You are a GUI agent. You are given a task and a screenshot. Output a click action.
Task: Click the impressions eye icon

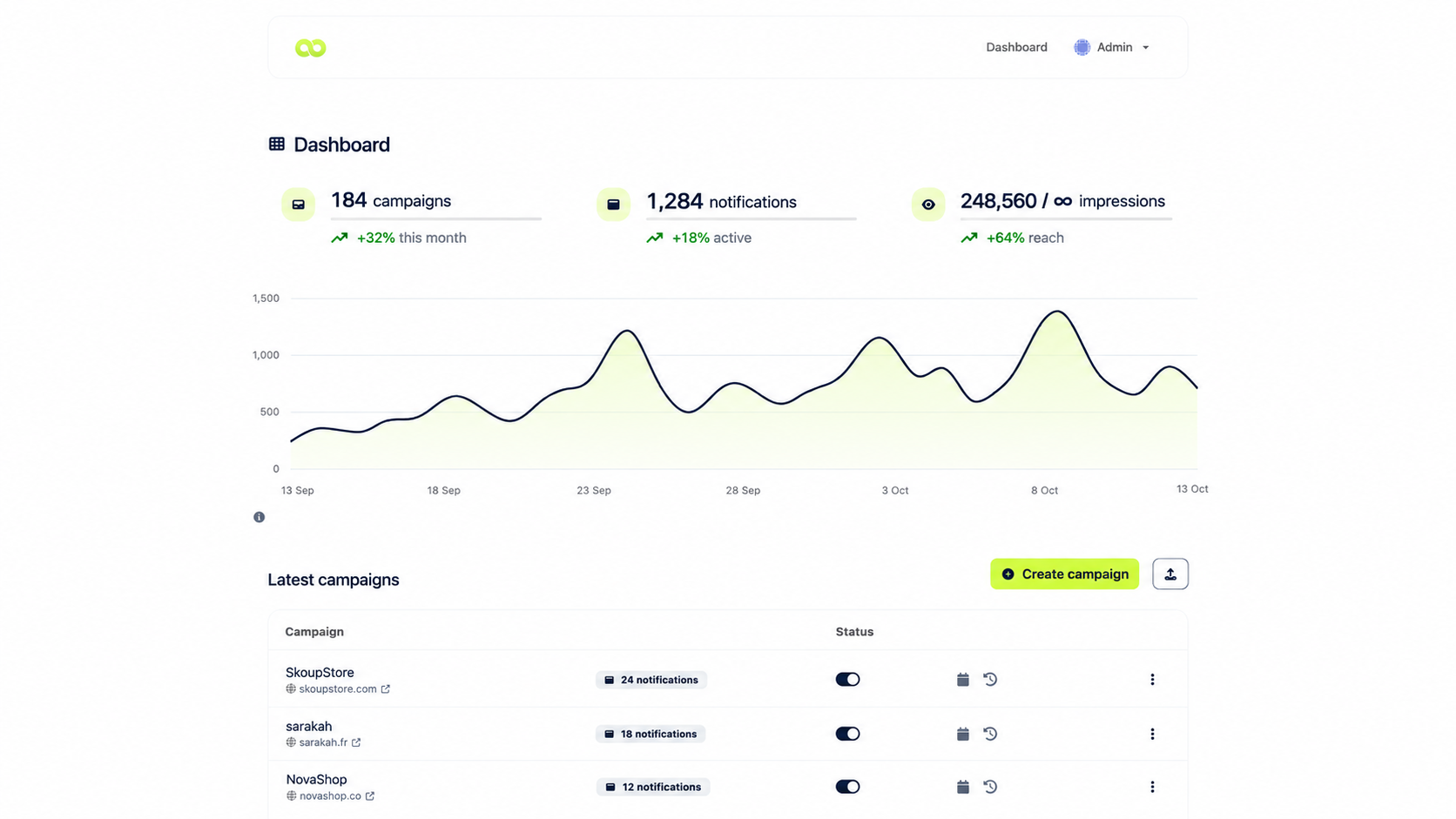[x=928, y=205]
